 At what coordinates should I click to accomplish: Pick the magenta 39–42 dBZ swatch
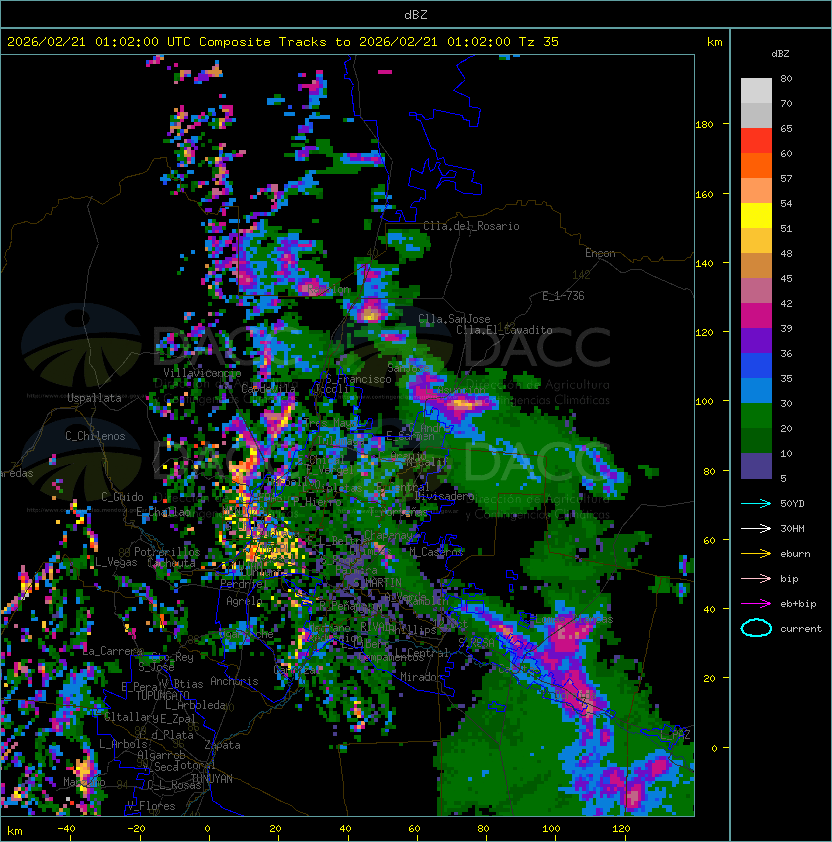tap(756, 316)
